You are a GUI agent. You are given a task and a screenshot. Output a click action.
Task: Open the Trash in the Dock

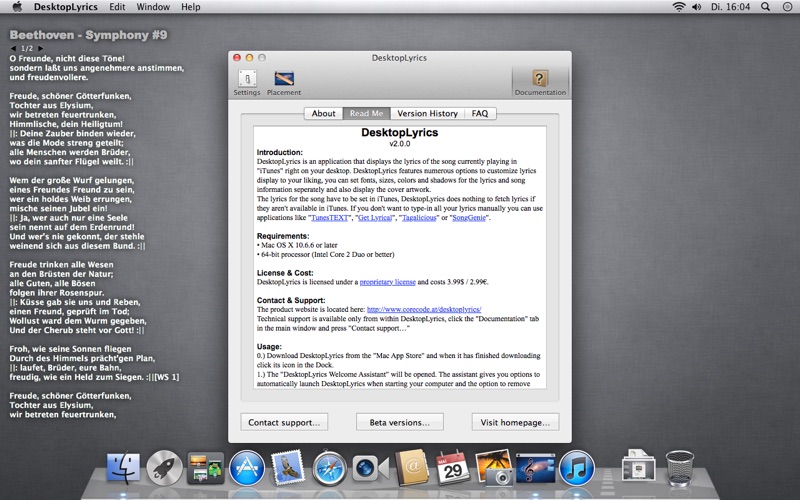pyautogui.click(x=680, y=467)
